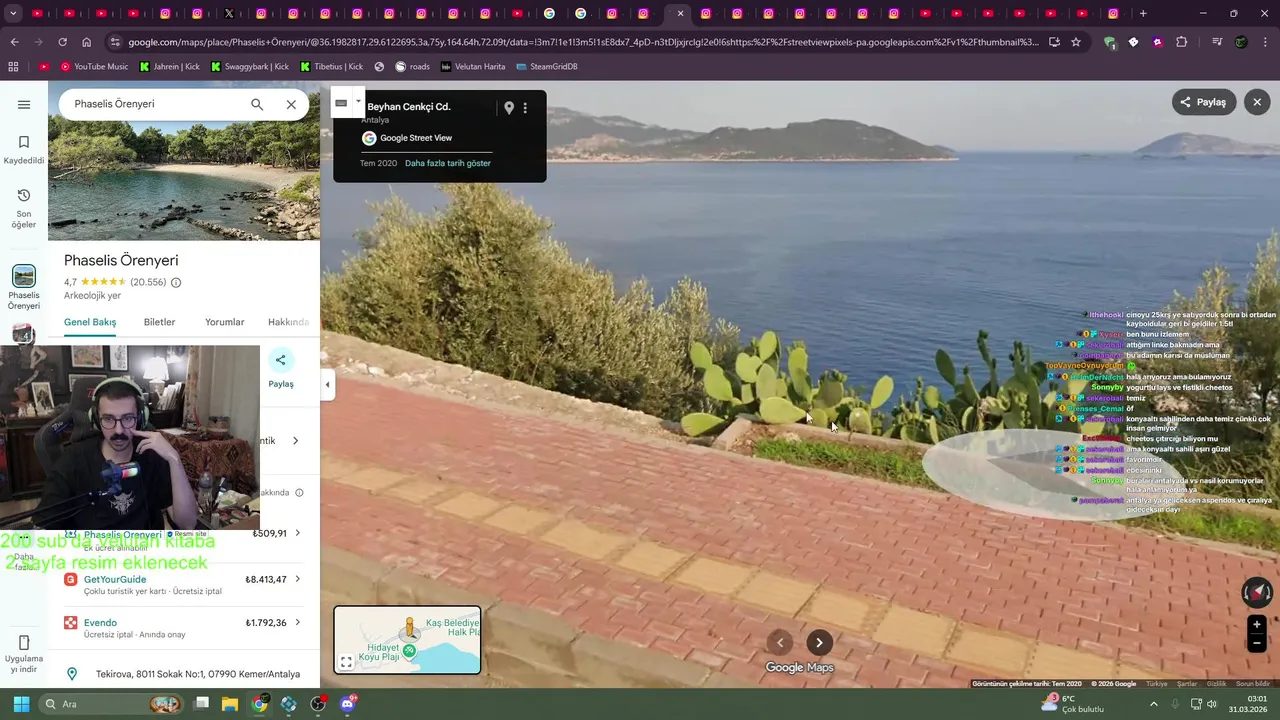The image size is (1280, 720).
Task: Close the Street View imagery
Action: point(1257,102)
